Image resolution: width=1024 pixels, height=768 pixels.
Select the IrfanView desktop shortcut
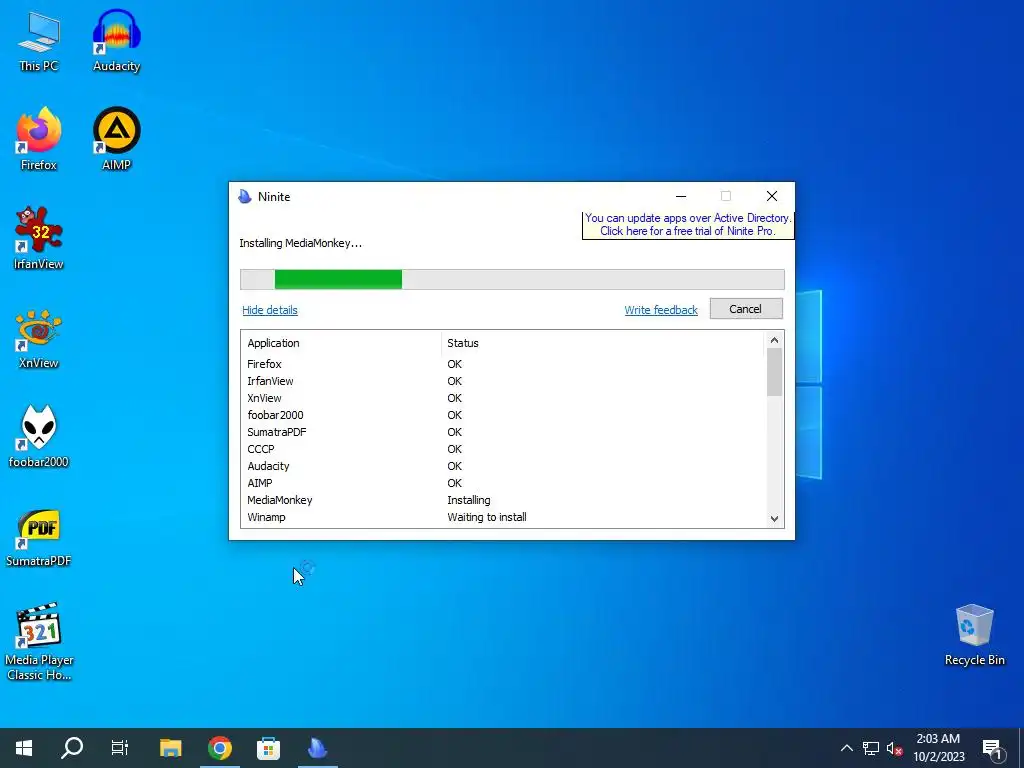click(39, 238)
